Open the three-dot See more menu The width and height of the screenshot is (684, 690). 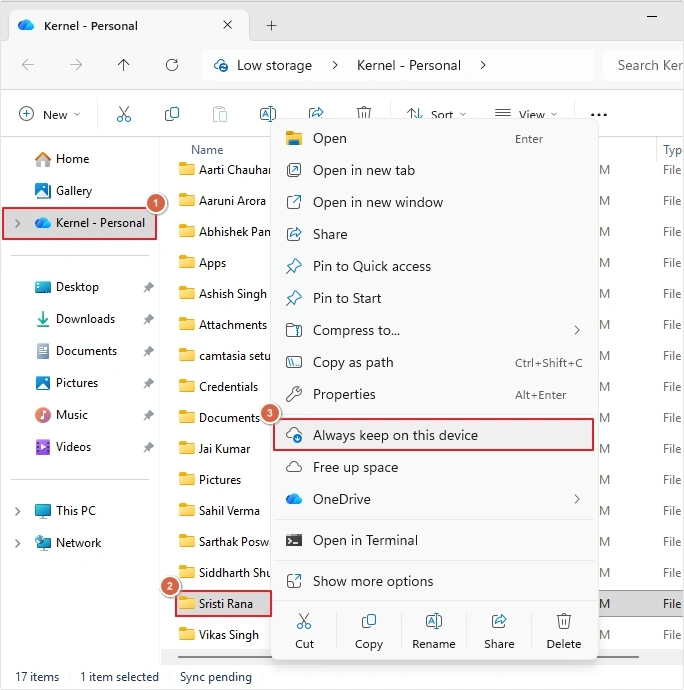[x=599, y=114]
